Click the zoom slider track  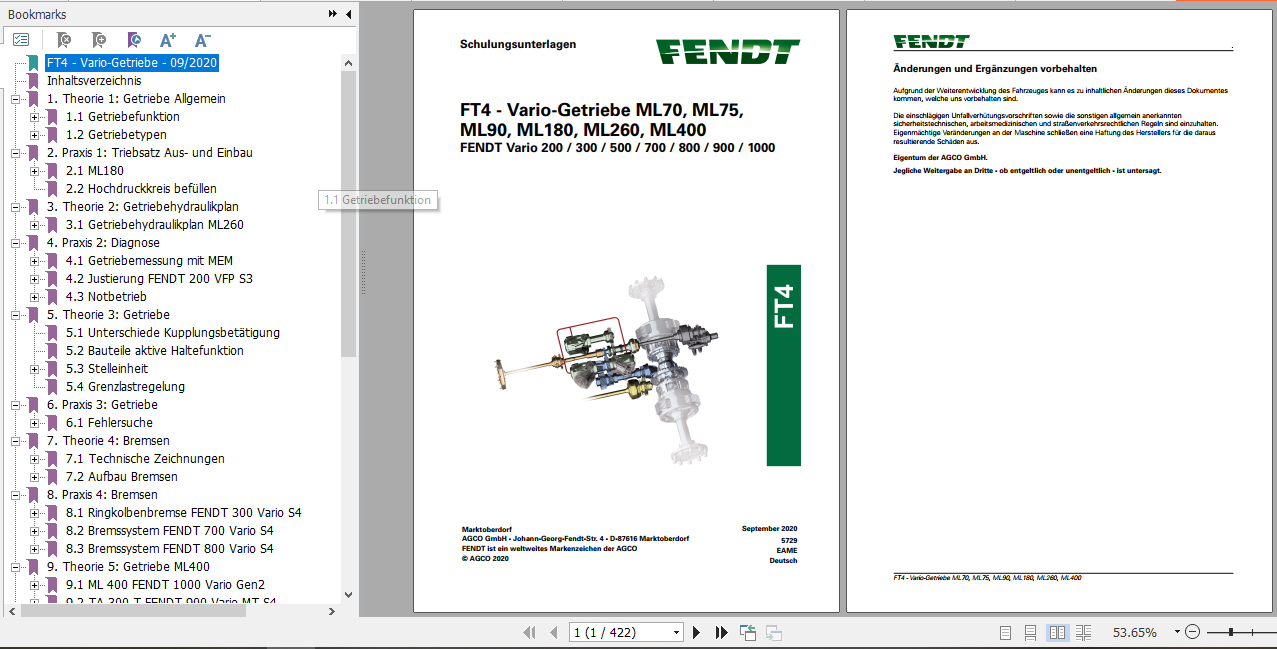(1240, 632)
